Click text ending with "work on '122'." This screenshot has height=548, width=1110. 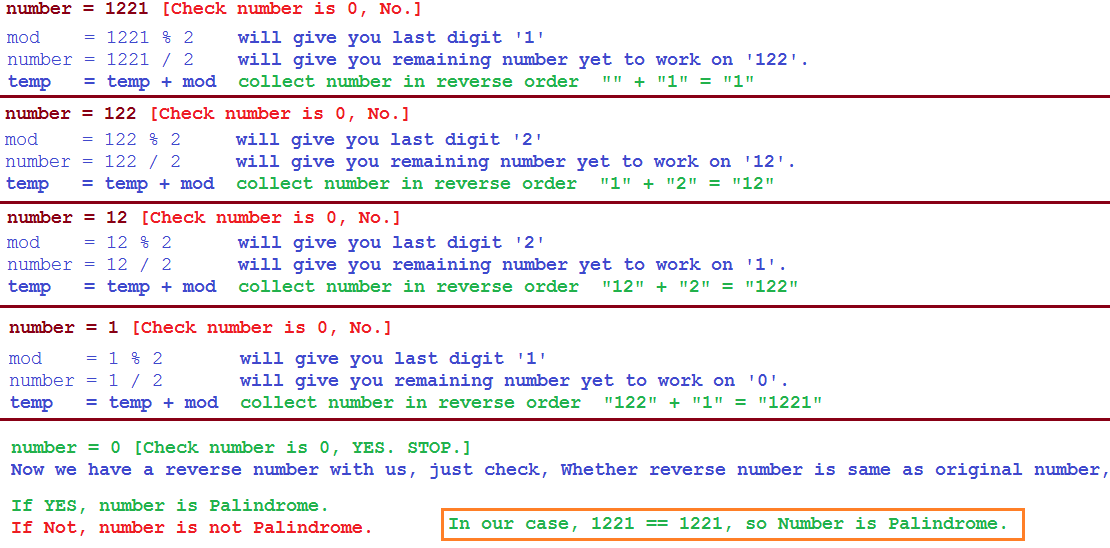pyautogui.click(x=523, y=59)
